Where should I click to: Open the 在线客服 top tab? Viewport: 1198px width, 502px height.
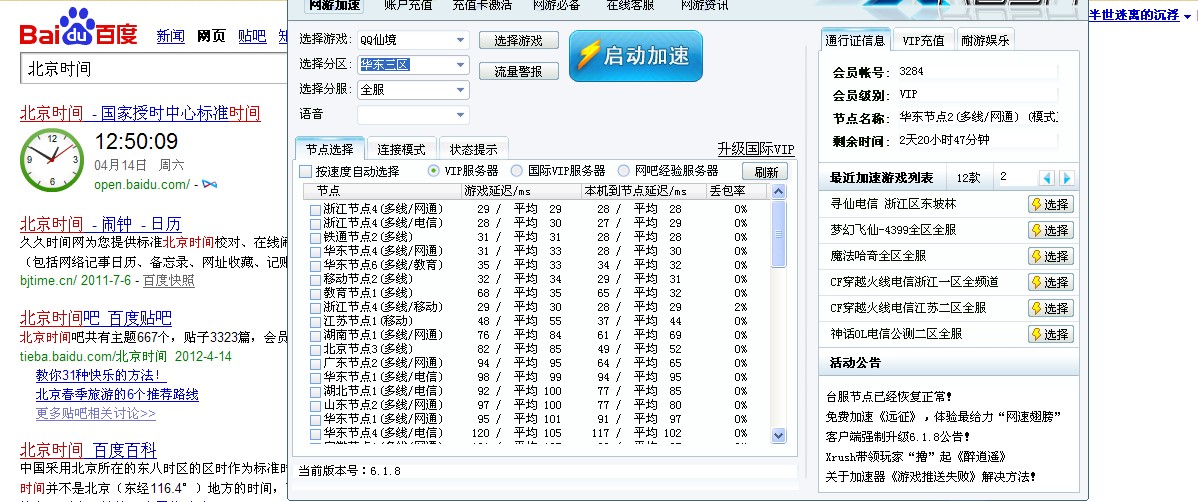(630, 6)
